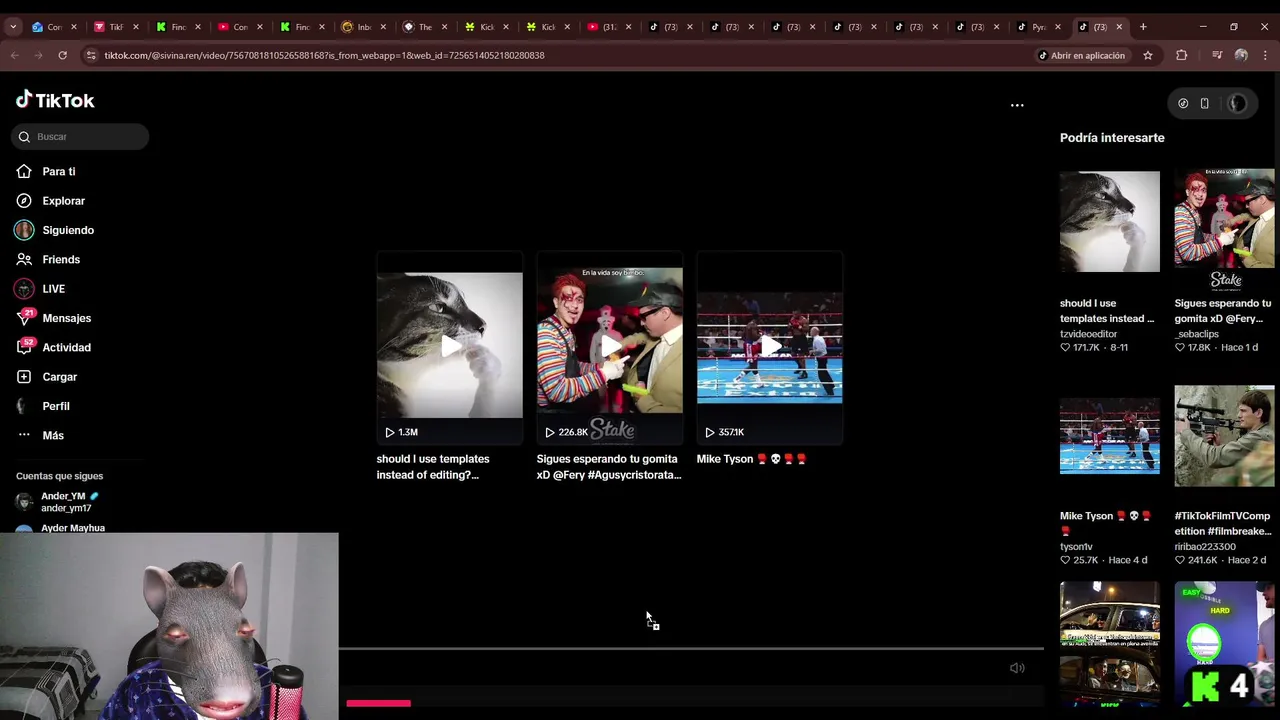Open the soldier #TikTokFilmTVCompetition thumbnail

[x=1224, y=436]
